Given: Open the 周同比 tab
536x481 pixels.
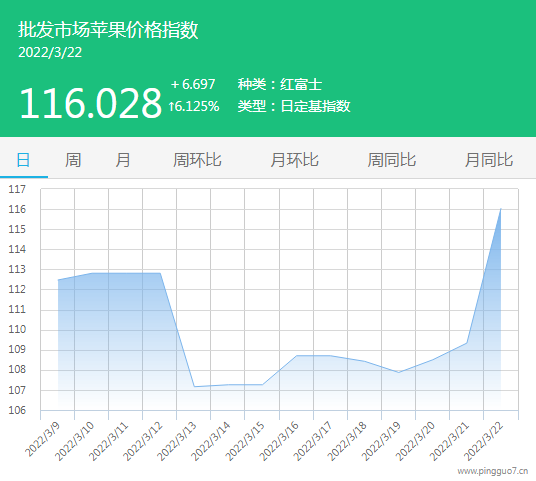Looking at the screenshot, I should click(392, 160).
